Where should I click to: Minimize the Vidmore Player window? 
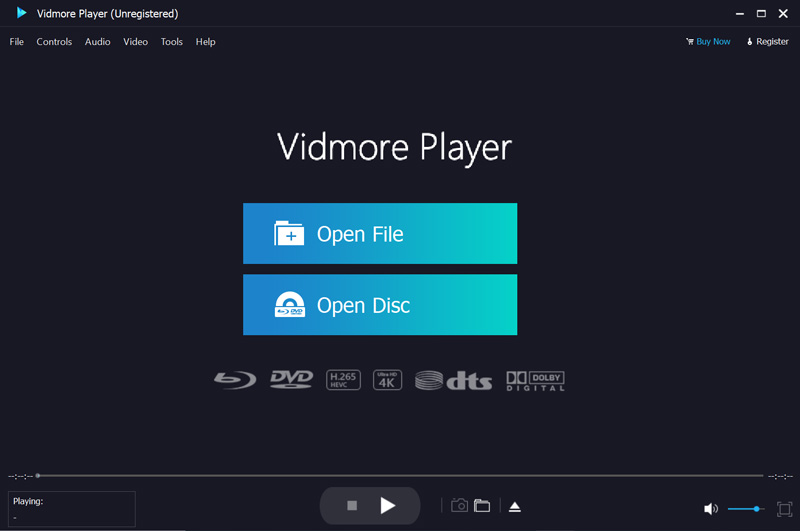(x=740, y=14)
